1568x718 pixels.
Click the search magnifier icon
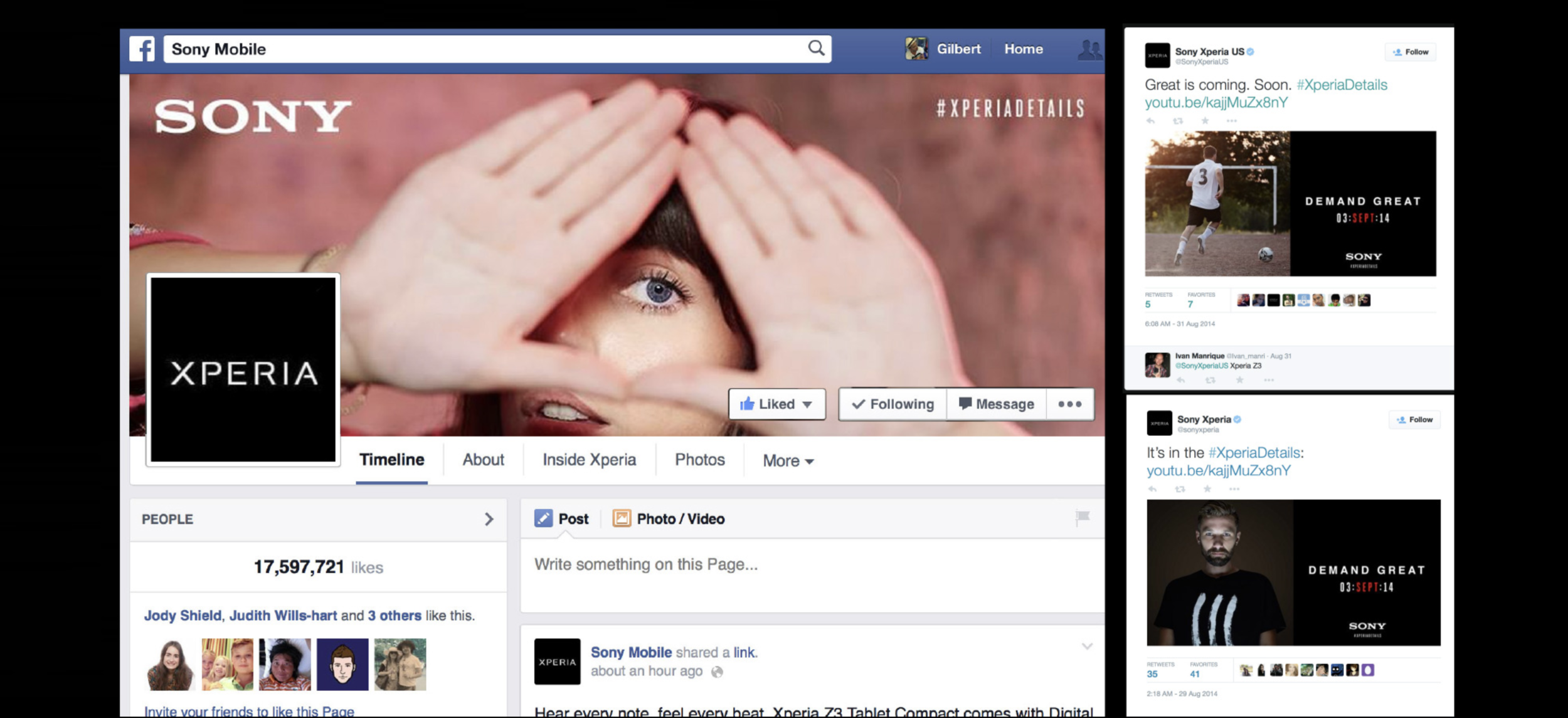(x=816, y=48)
